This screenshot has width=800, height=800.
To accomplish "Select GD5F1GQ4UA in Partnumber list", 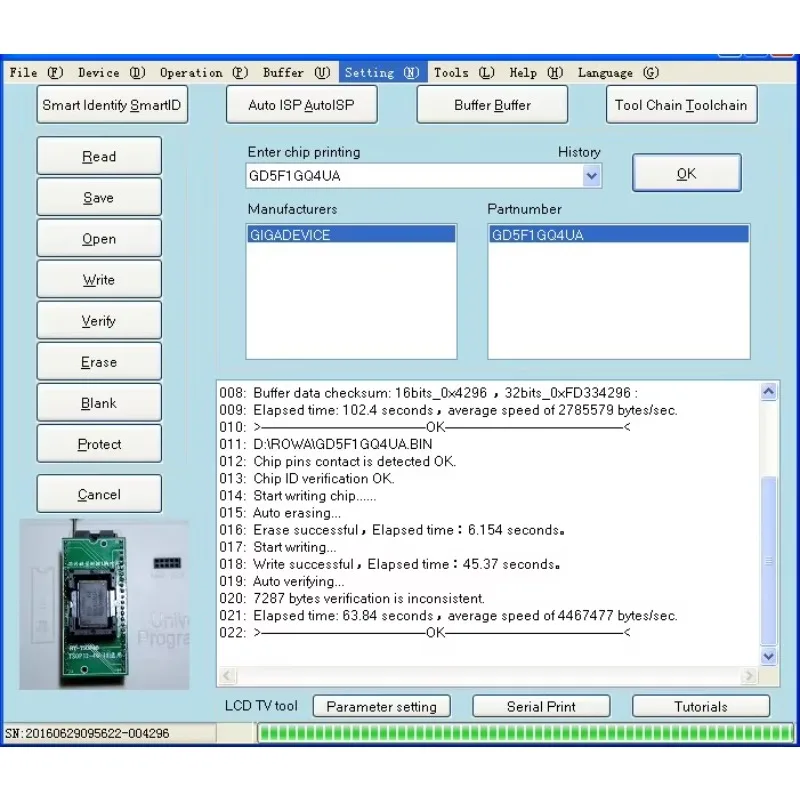I will 618,235.
